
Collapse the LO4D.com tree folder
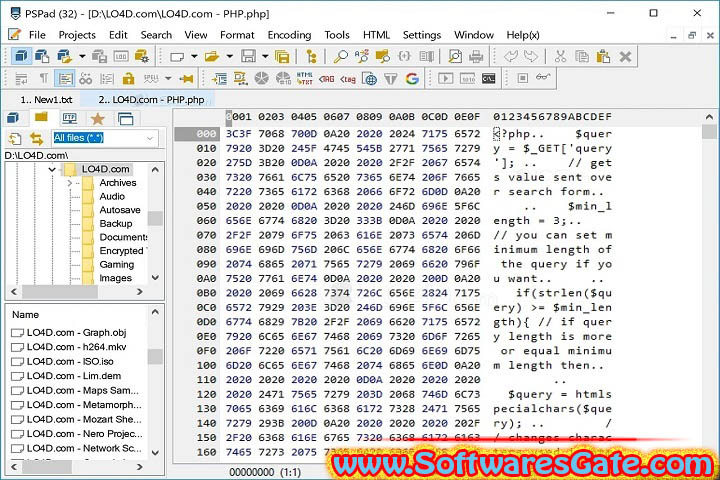52,169
